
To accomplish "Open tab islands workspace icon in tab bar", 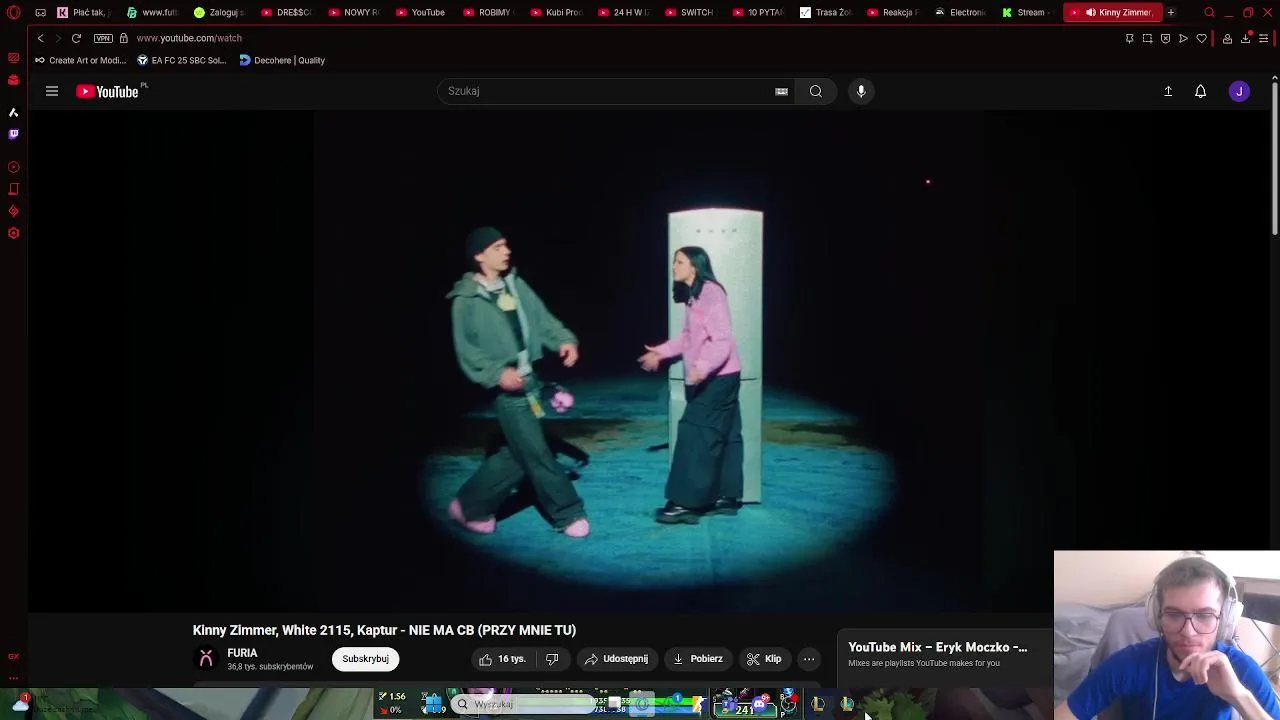I will [40, 12].
